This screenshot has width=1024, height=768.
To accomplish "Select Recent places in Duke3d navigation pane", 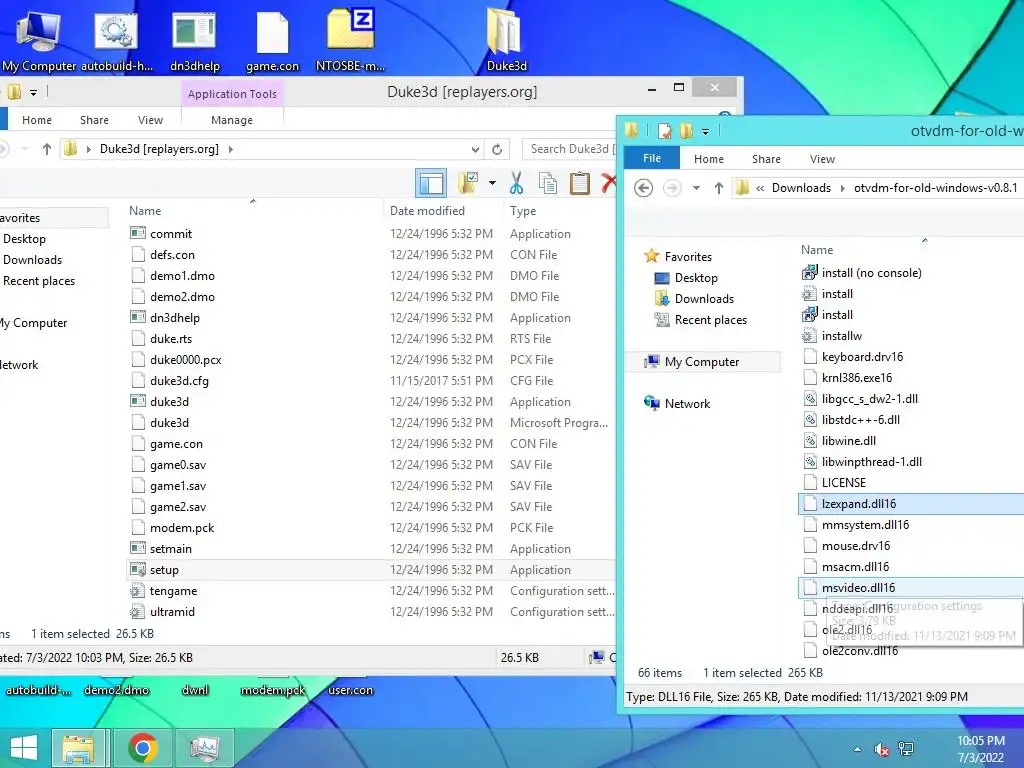I will (39, 281).
